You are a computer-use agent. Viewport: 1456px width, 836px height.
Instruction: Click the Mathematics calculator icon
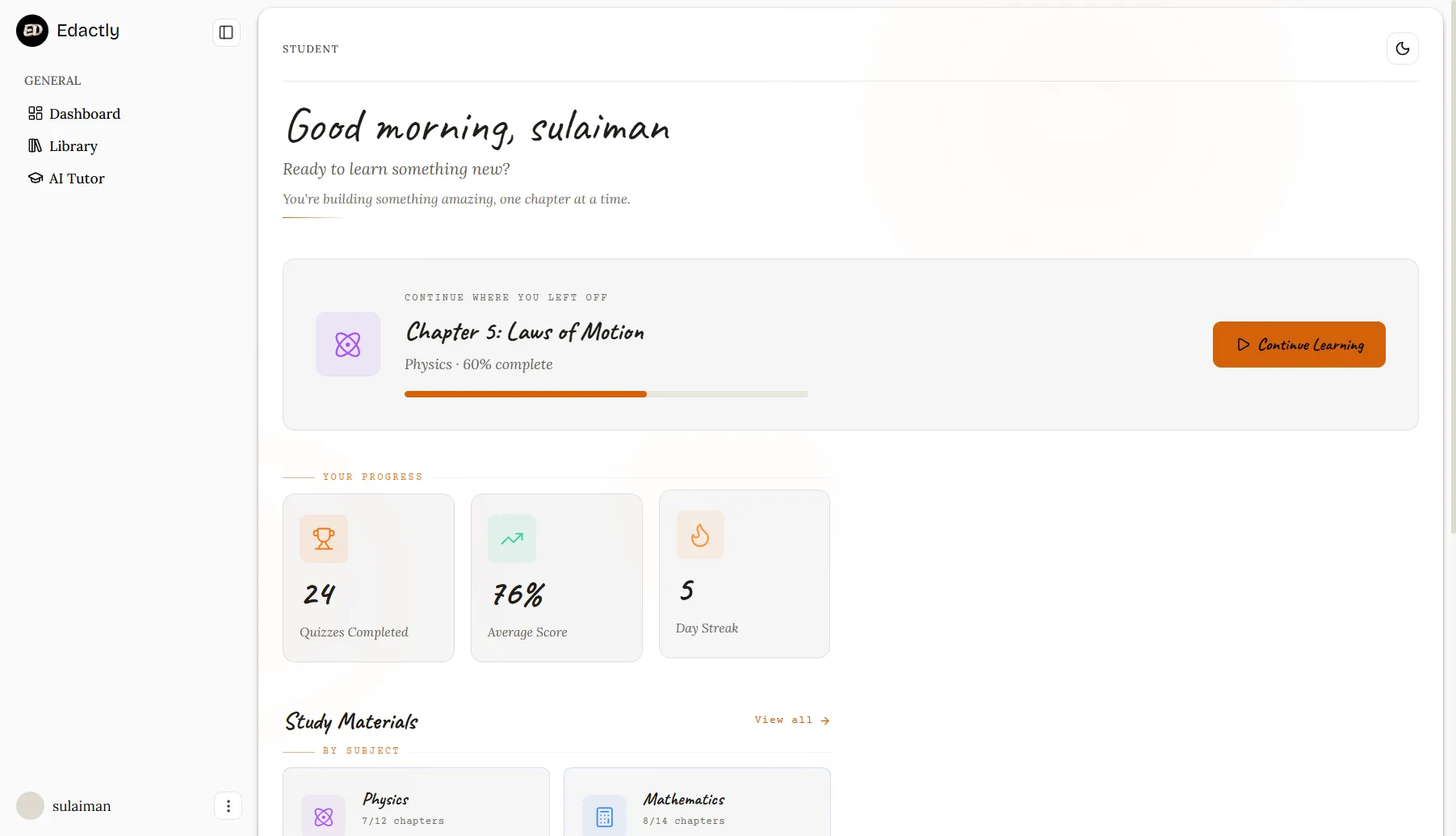coord(605,817)
